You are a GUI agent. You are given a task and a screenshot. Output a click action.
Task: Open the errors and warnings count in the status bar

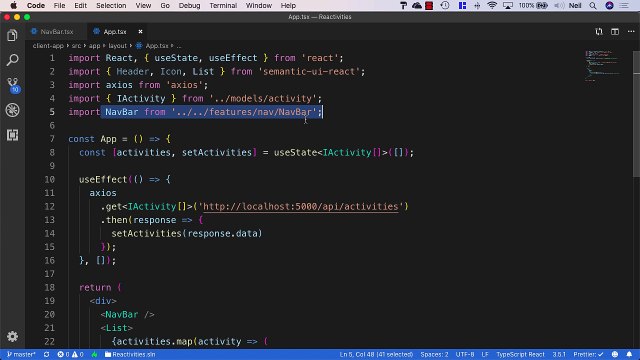[70, 354]
